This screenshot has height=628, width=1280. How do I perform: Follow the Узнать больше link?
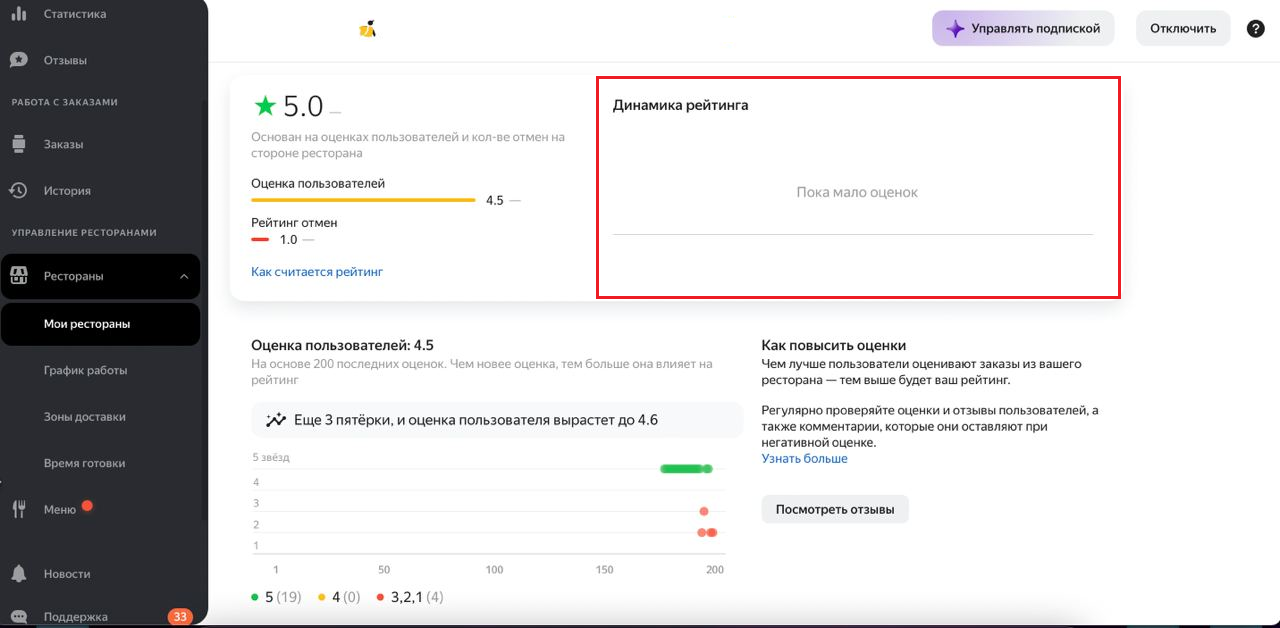pyautogui.click(x=804, y=458)
